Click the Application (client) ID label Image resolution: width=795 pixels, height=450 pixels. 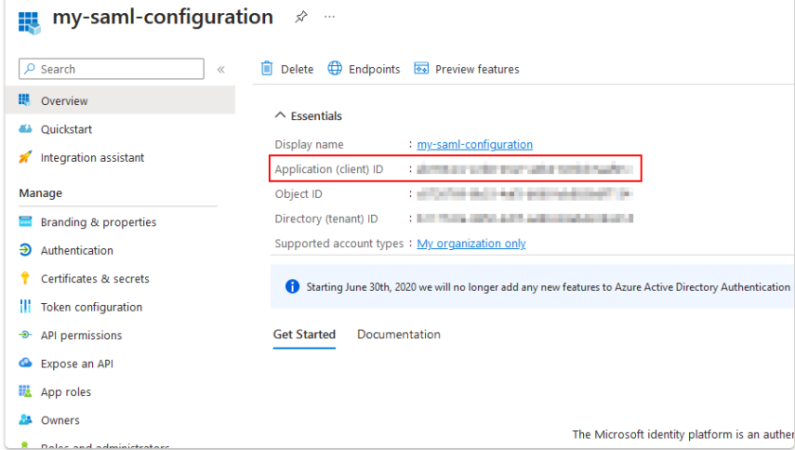(329, 169)
